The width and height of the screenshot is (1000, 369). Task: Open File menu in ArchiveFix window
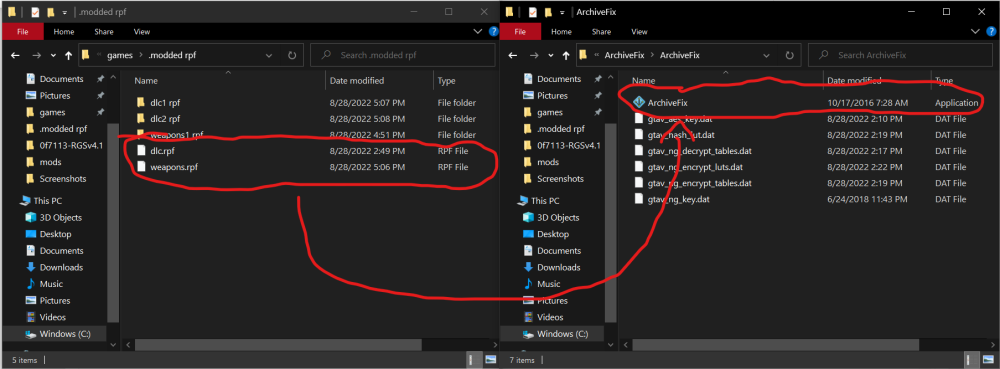(520, 31)
